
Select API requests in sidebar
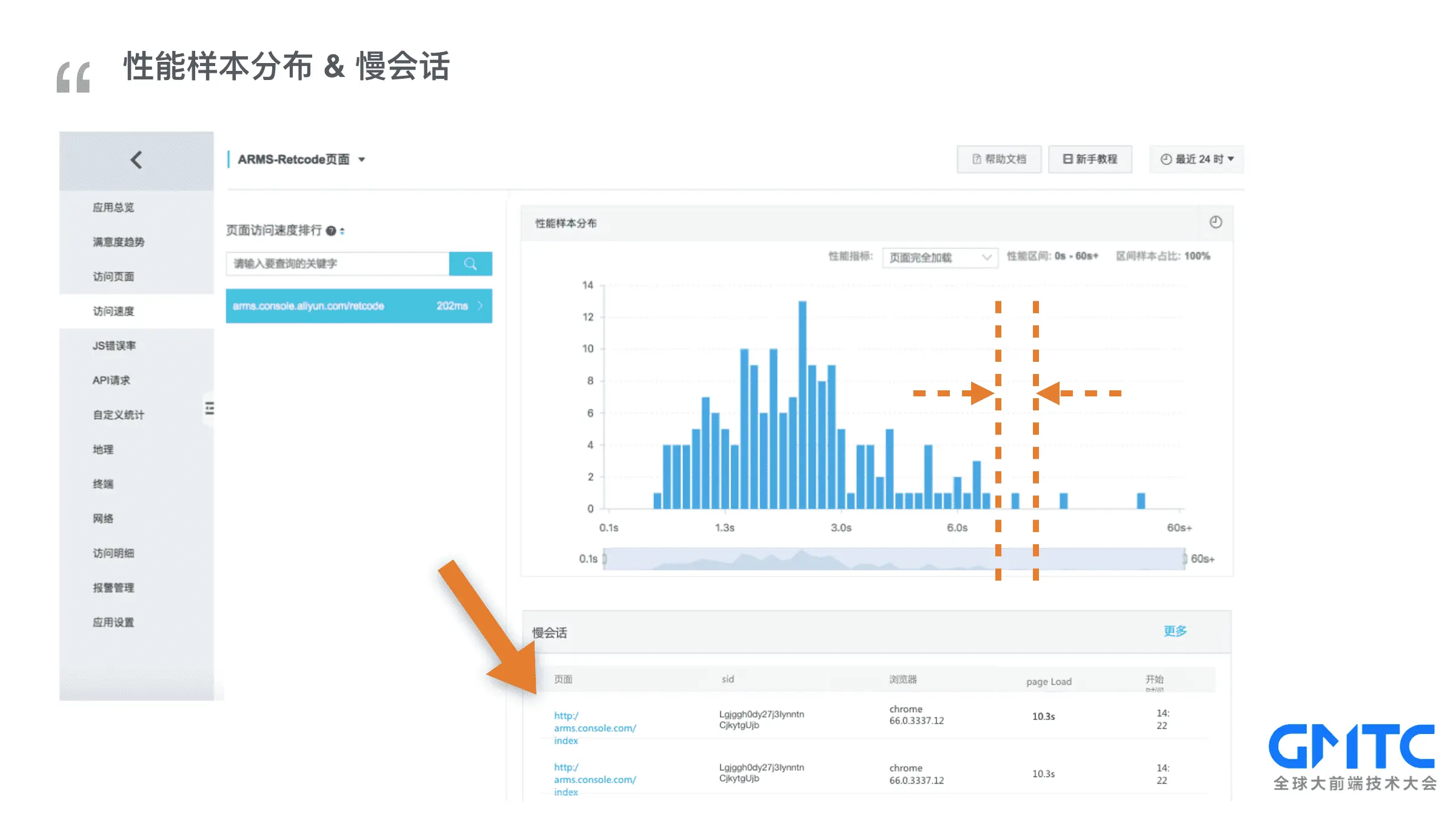pos(111,380)
